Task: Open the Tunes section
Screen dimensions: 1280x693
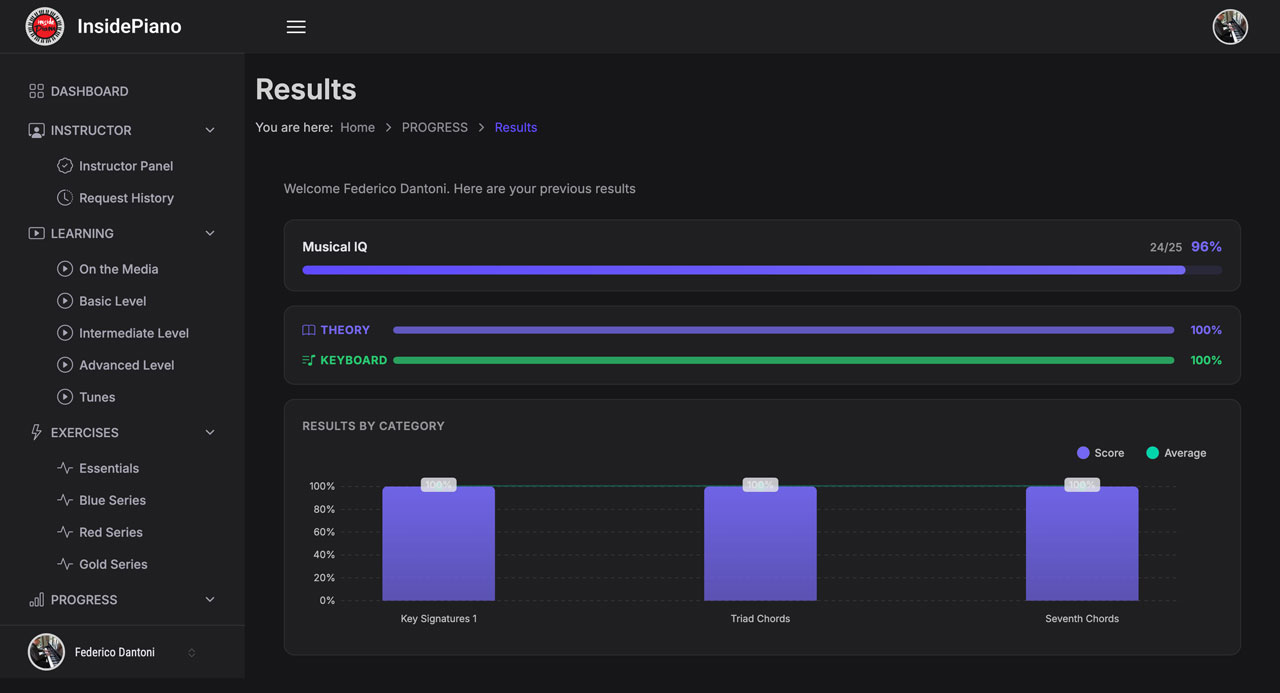Action: click(97, 397)
